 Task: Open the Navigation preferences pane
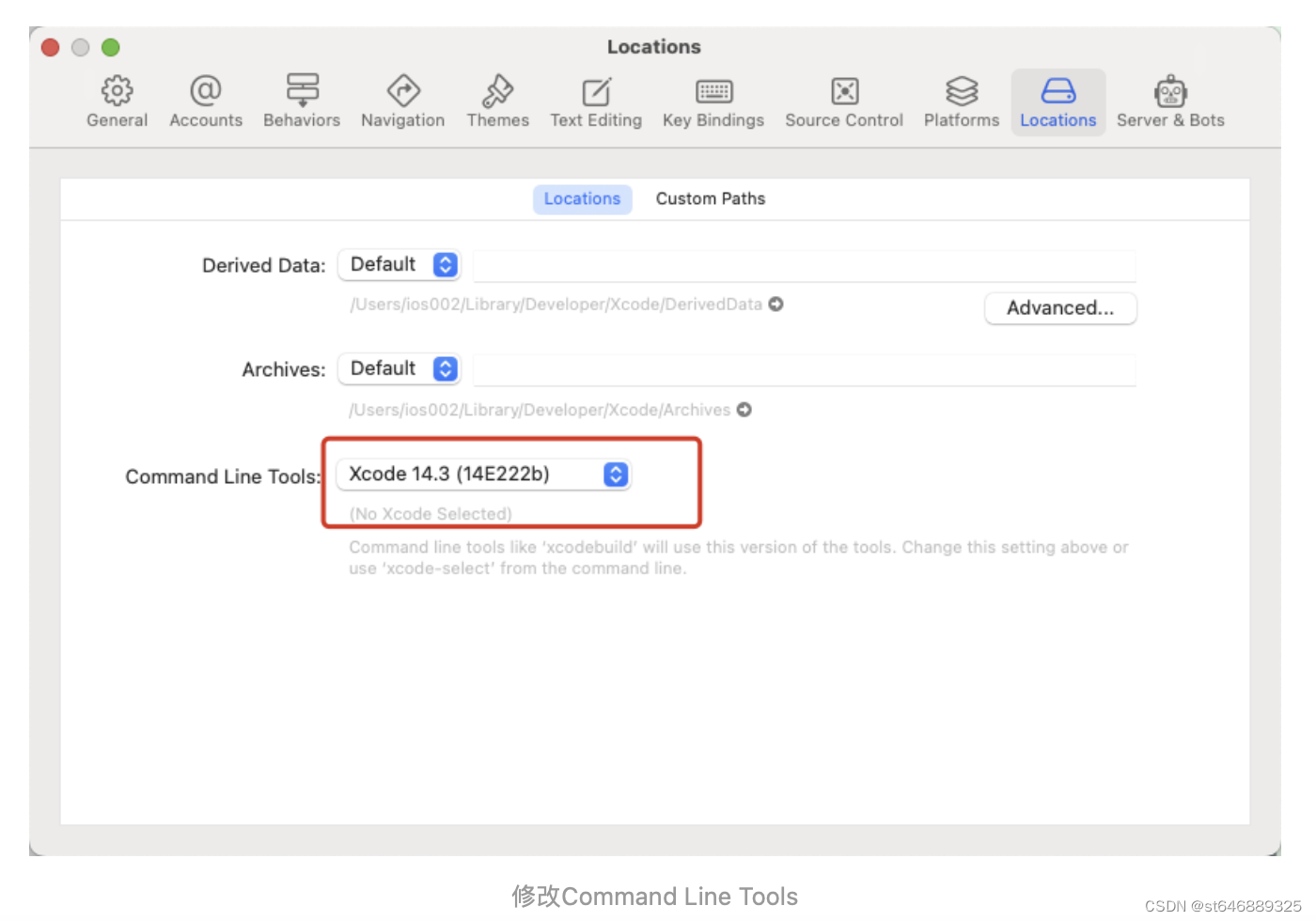[x=403, y=101]
